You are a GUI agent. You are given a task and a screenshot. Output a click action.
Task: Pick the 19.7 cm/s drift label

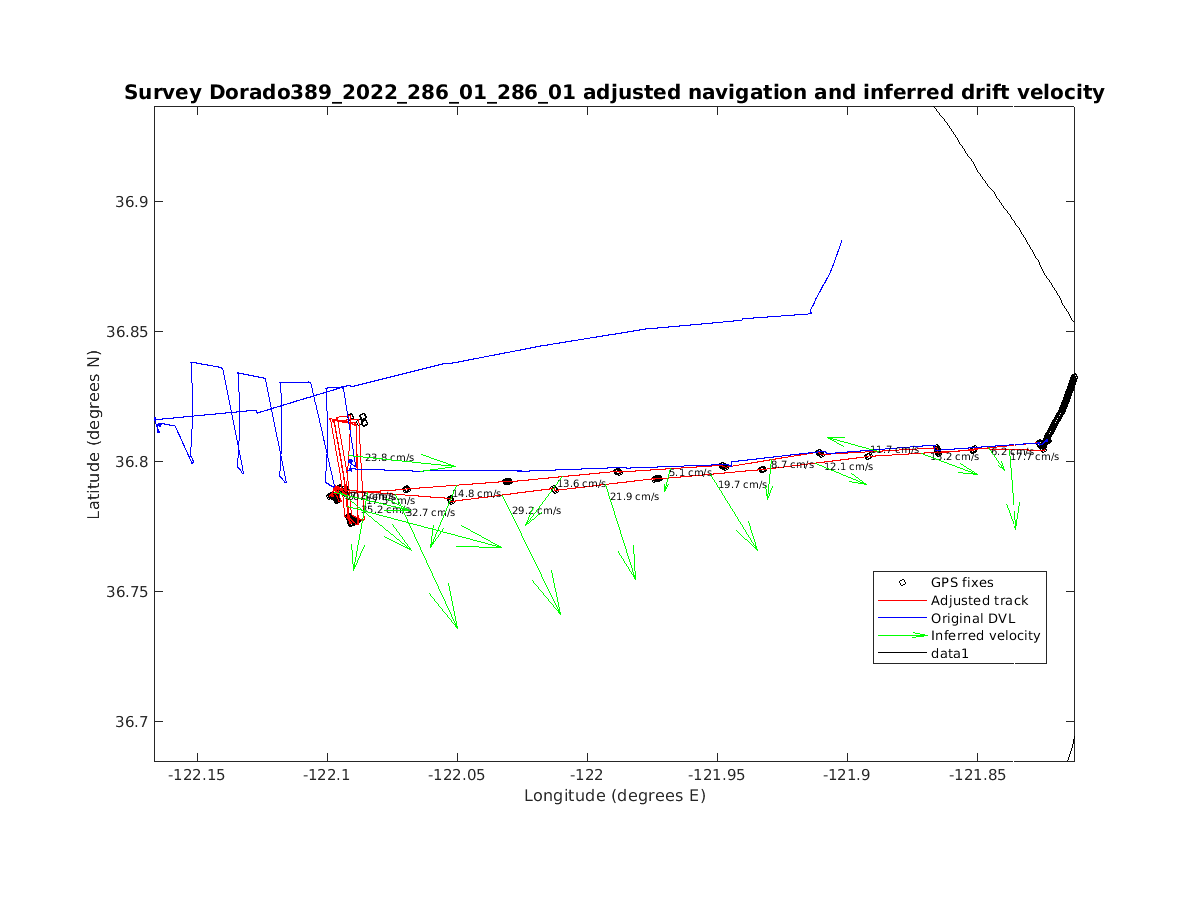(742, 485)
